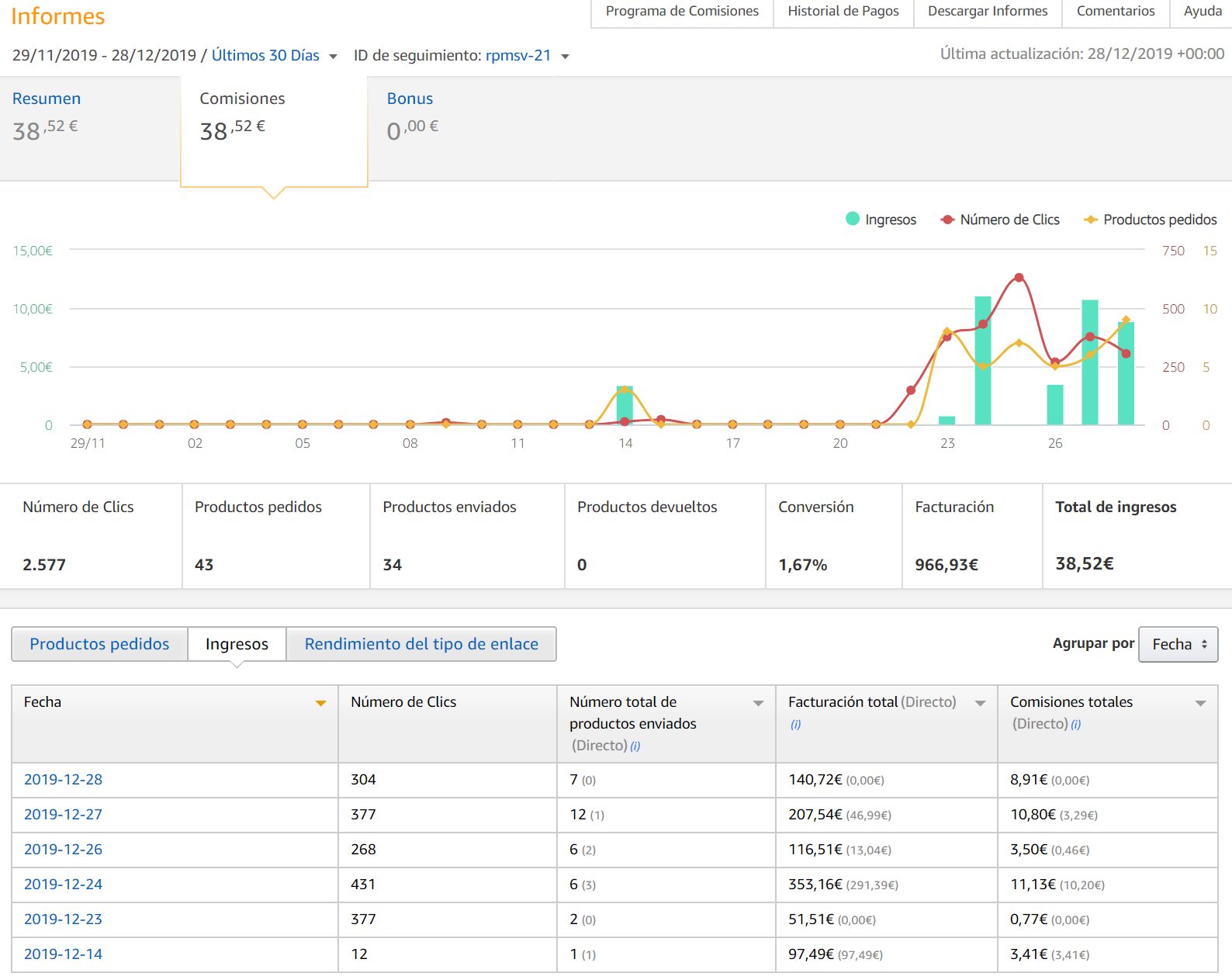Open the 2019-12-27 date row link
1232x980 pixels.
point(63,815)
